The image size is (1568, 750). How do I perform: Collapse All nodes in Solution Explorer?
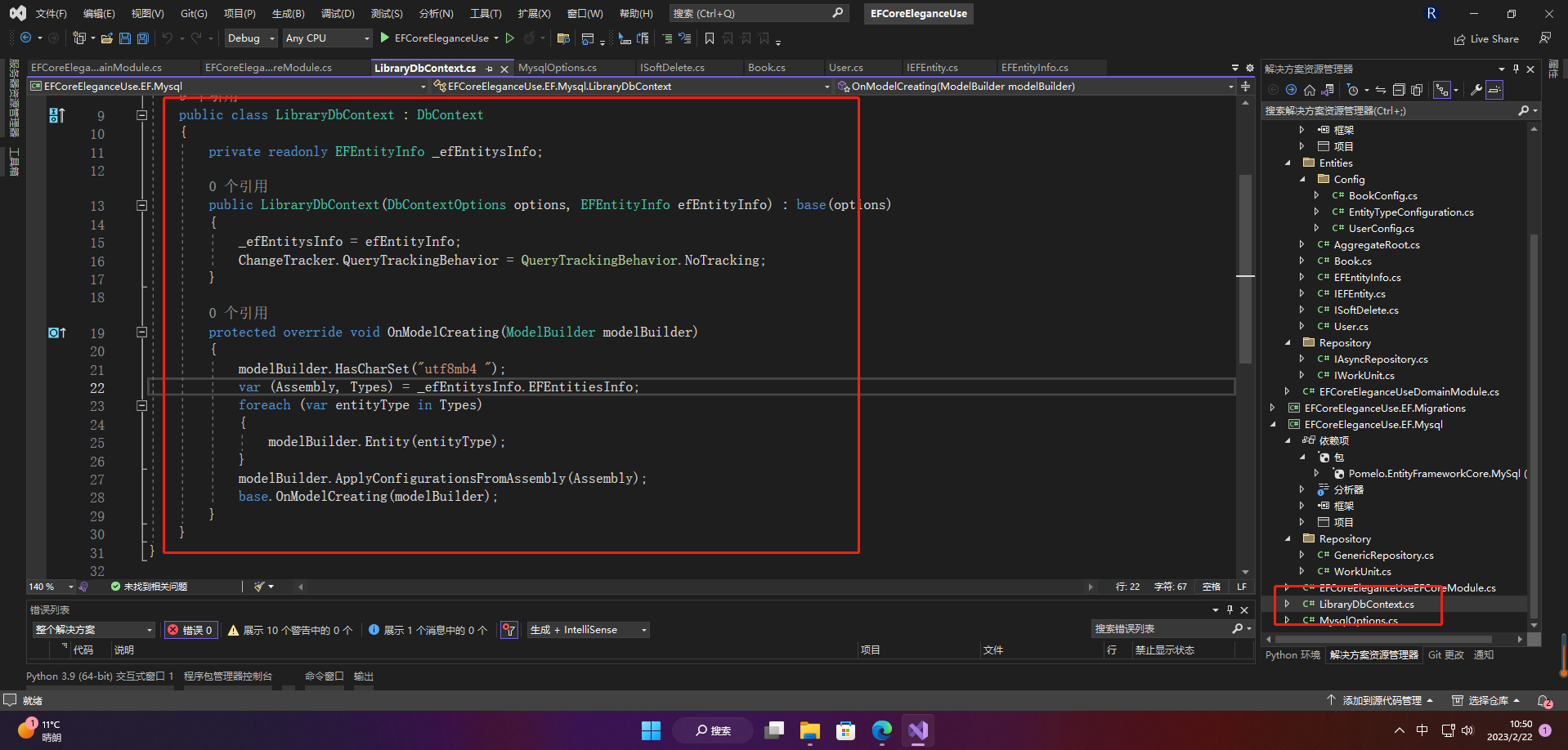pos(1399,90)
